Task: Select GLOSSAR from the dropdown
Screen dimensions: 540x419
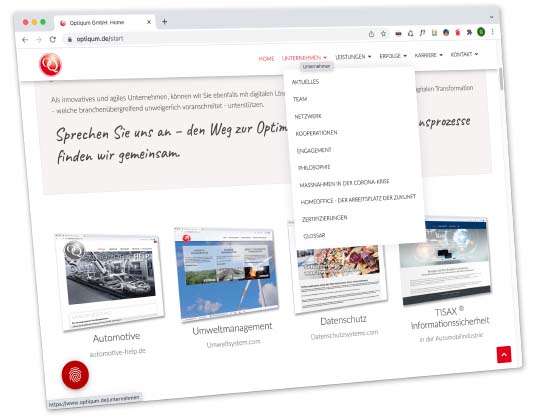Action: pyautogui.click(x=314, y=236)
